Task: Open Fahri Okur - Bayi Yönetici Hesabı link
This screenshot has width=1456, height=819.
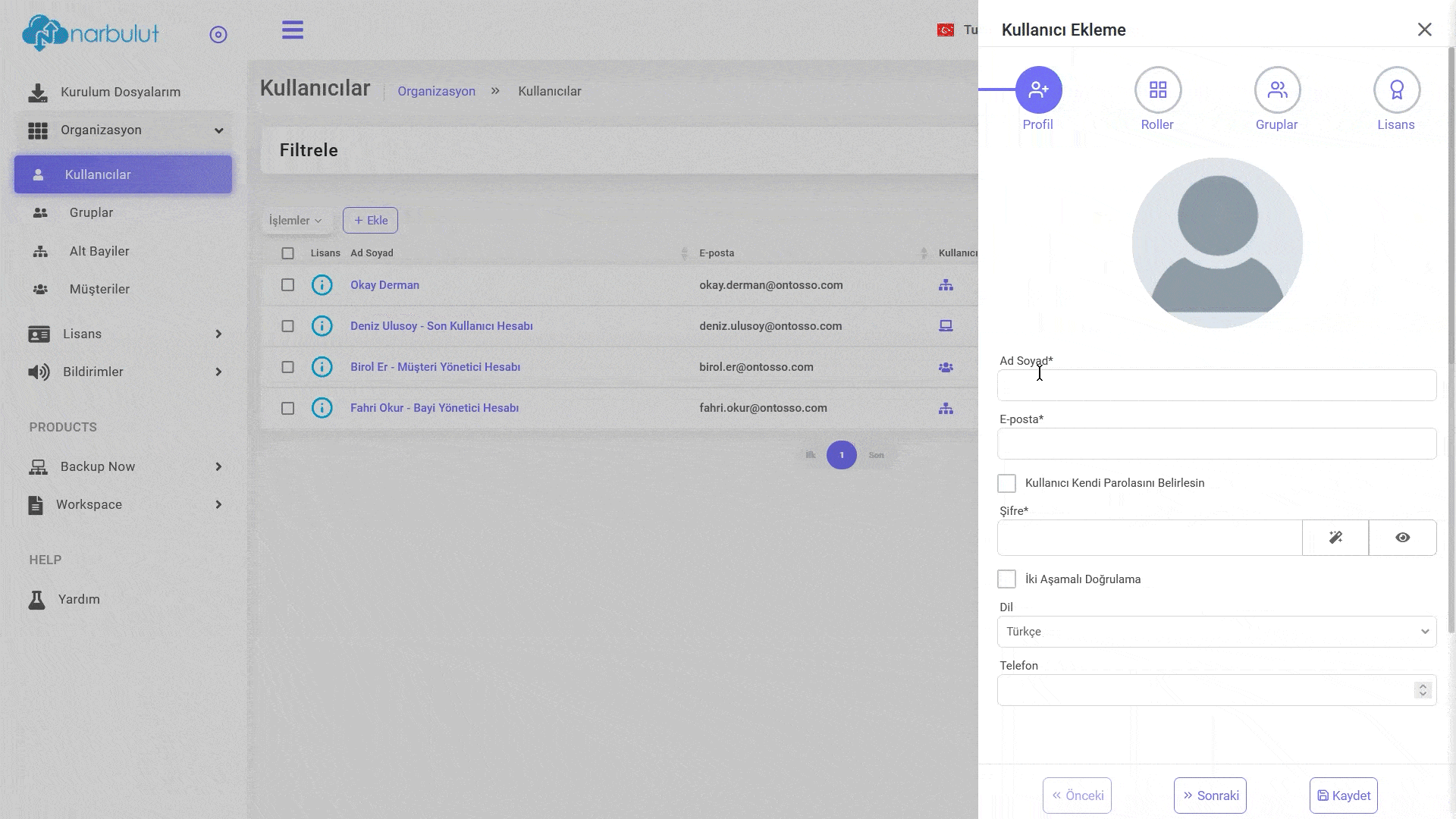Action: (435, 408)
